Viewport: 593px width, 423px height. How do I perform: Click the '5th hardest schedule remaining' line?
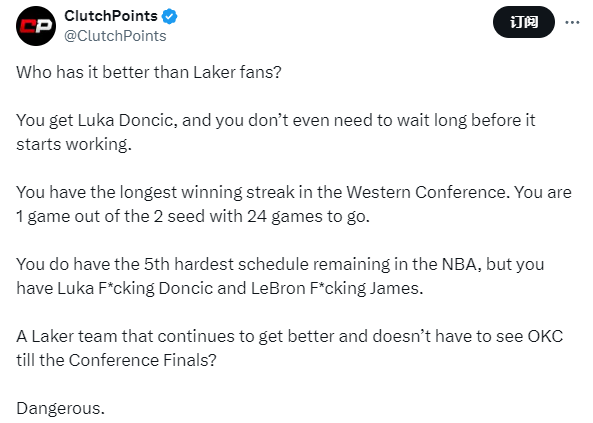(280, 264)
